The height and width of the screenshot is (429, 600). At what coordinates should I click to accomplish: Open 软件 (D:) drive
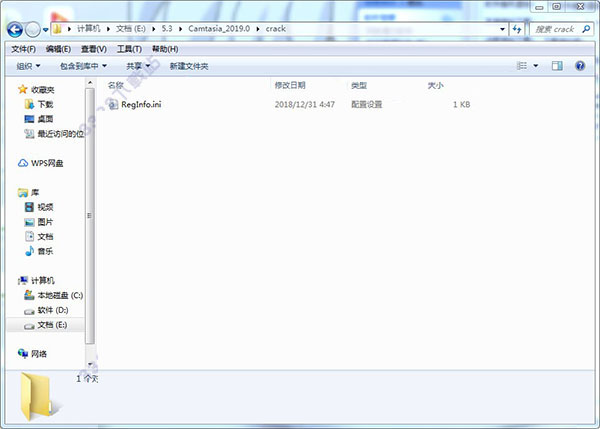53,310
